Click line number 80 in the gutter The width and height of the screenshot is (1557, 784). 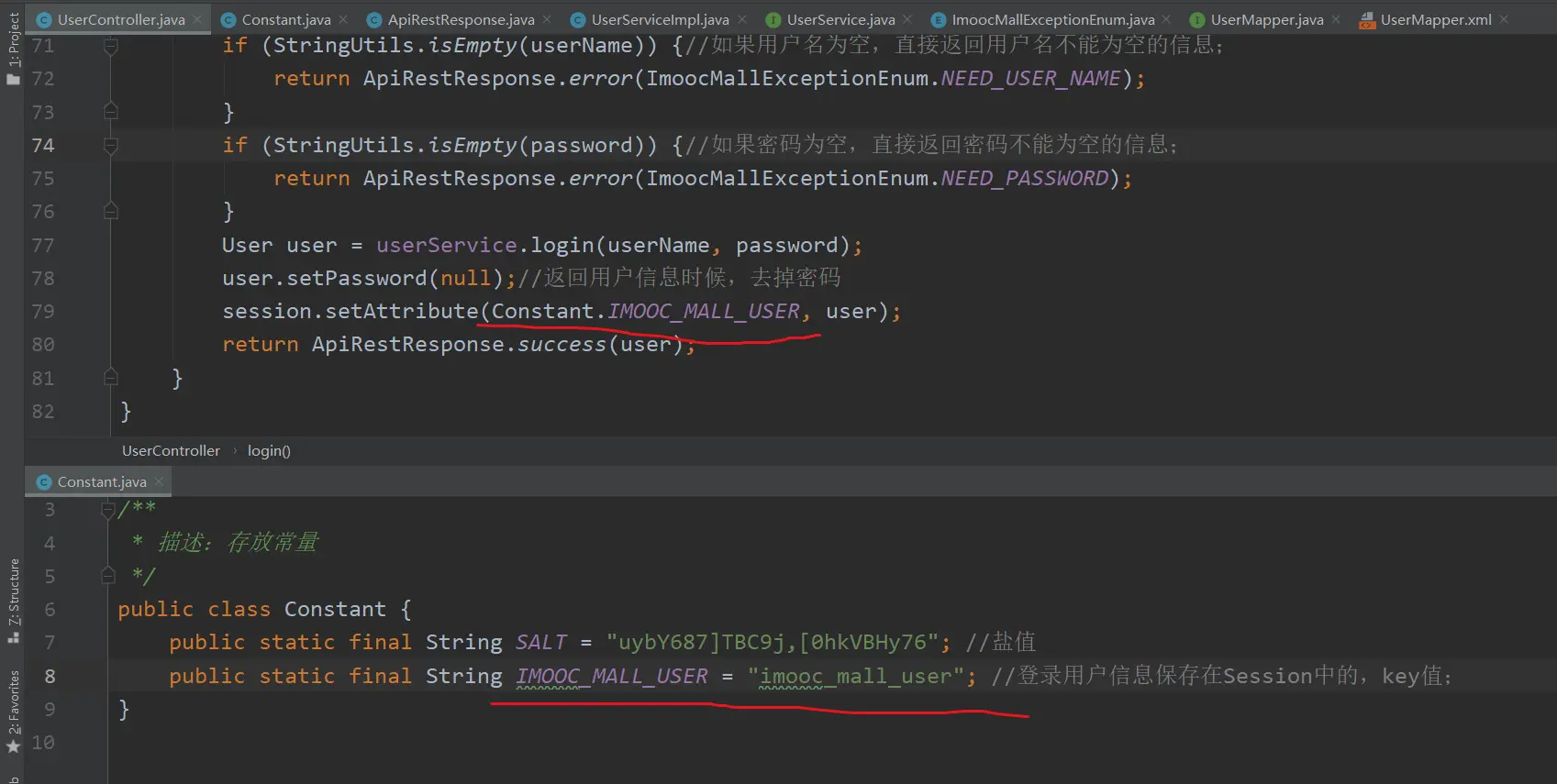tap(42, 344)
